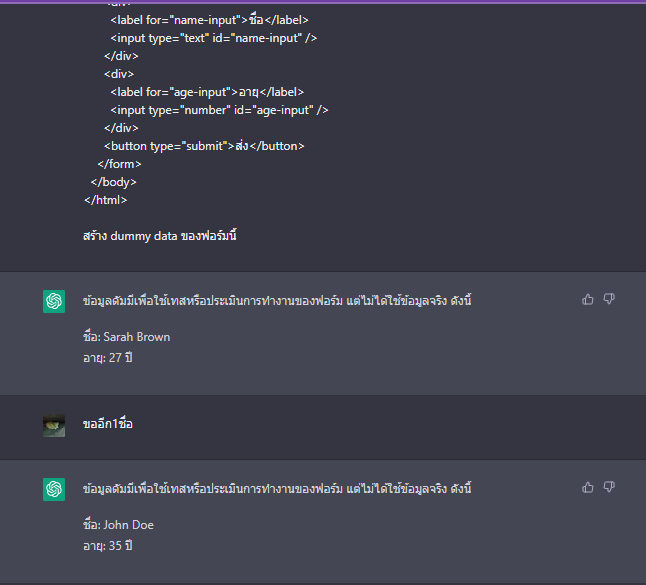Click the user avatar next to ขออีก1ชื่อ
646x585 pixels.
click(x=54, y=426)
